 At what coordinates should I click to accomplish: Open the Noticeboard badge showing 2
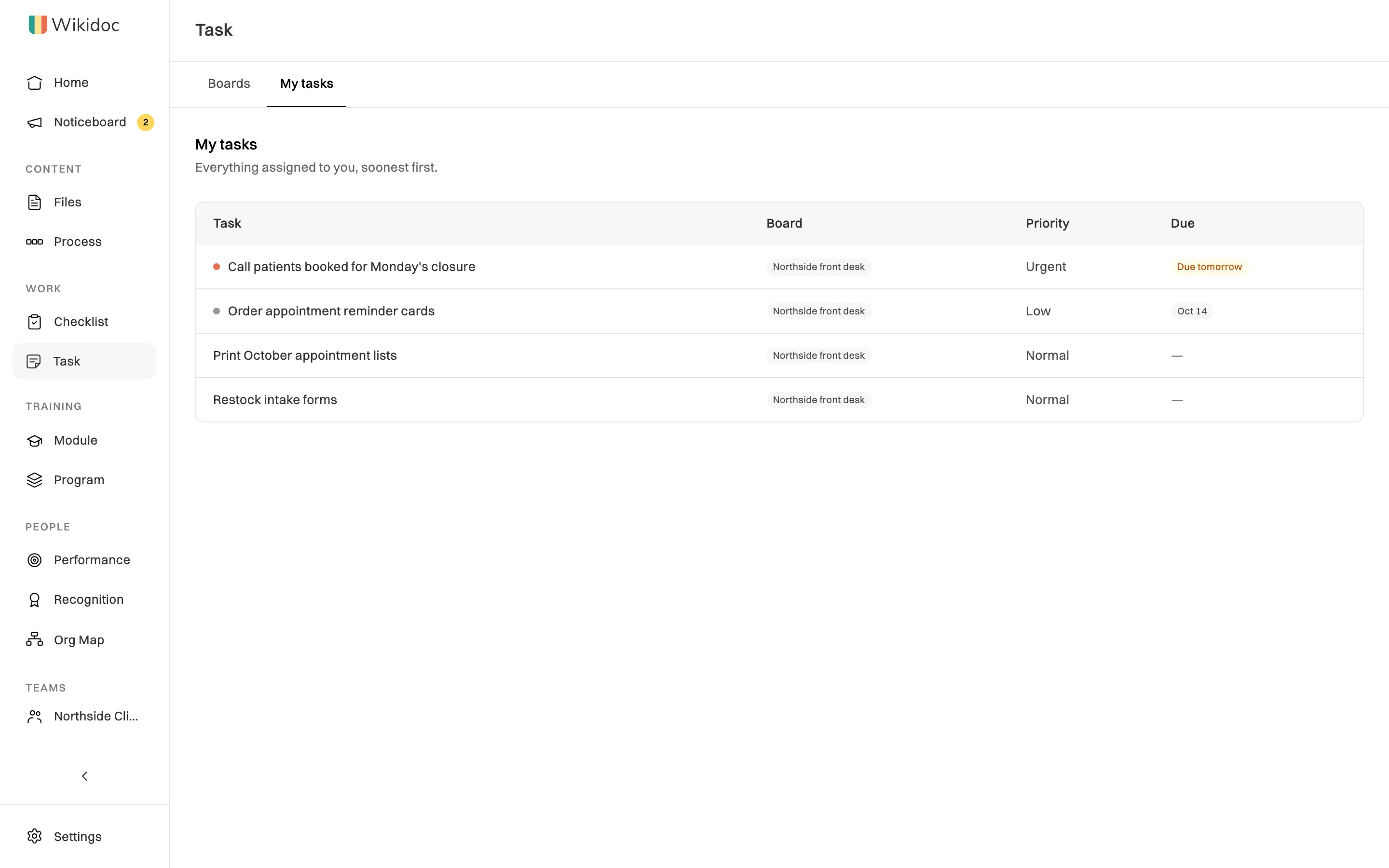click(x=145, y=122)
